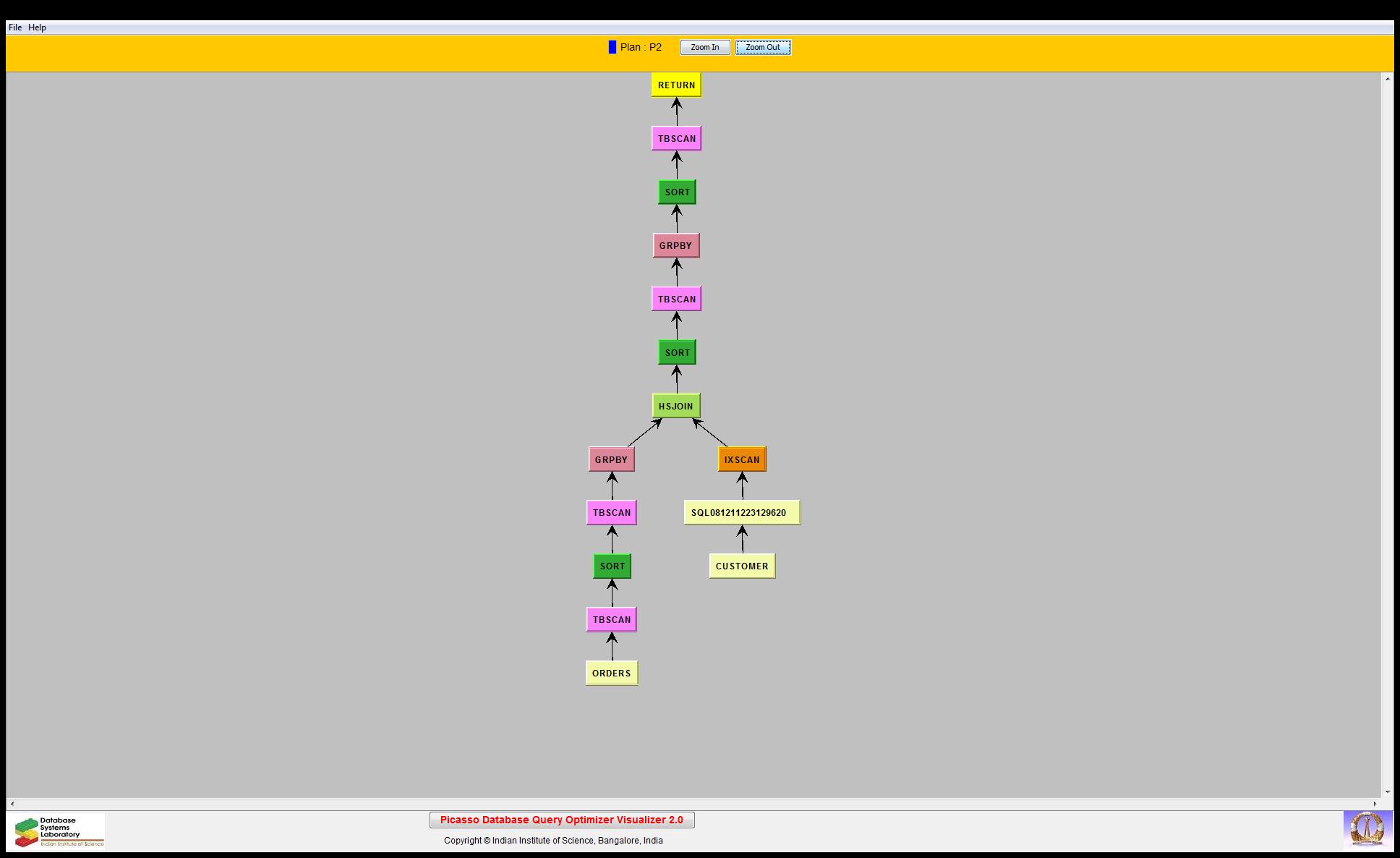This screenshot has width=1400, height=858.
Task: Click Picasso Database Query Optimizer Visualizer button
Action: pos(561,820)
